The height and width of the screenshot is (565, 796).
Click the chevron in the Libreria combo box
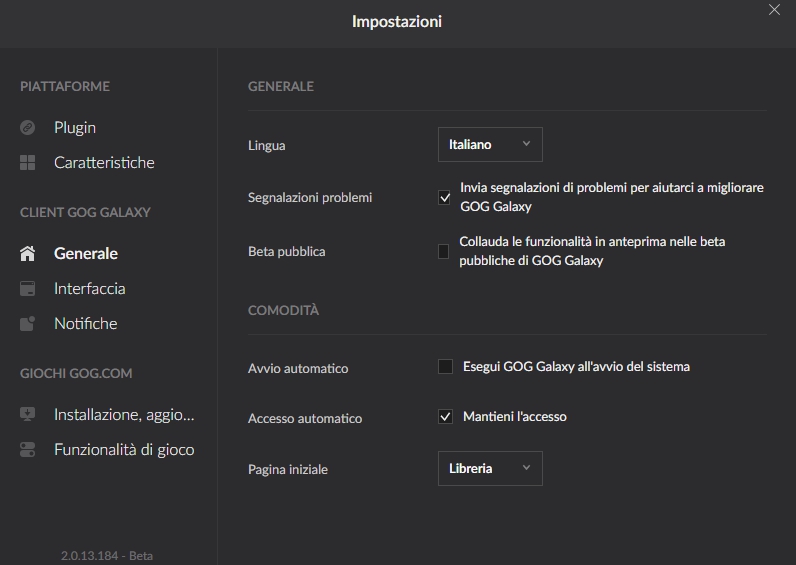(526, 468)
